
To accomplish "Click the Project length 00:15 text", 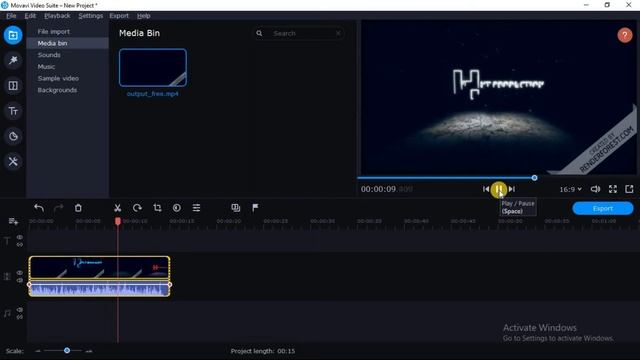I will (263, 351).
